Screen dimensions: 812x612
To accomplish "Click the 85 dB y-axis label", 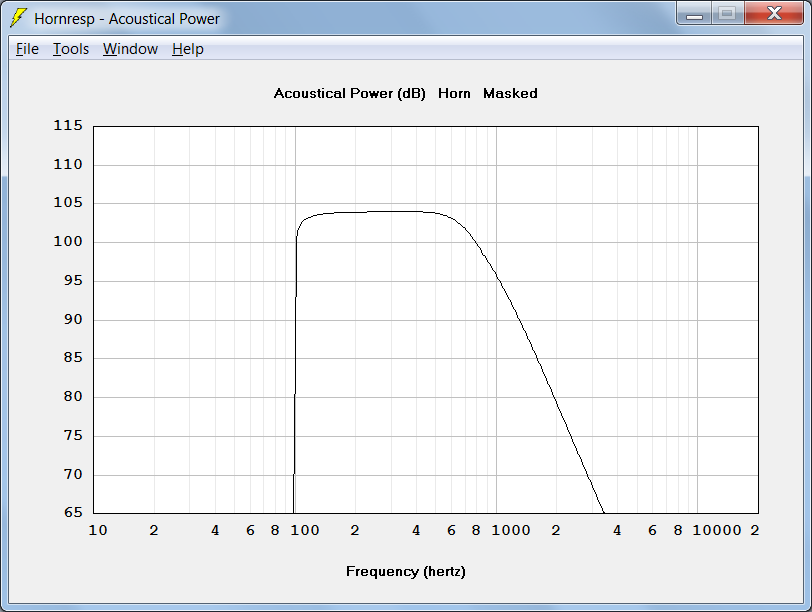I will (73, 358).
